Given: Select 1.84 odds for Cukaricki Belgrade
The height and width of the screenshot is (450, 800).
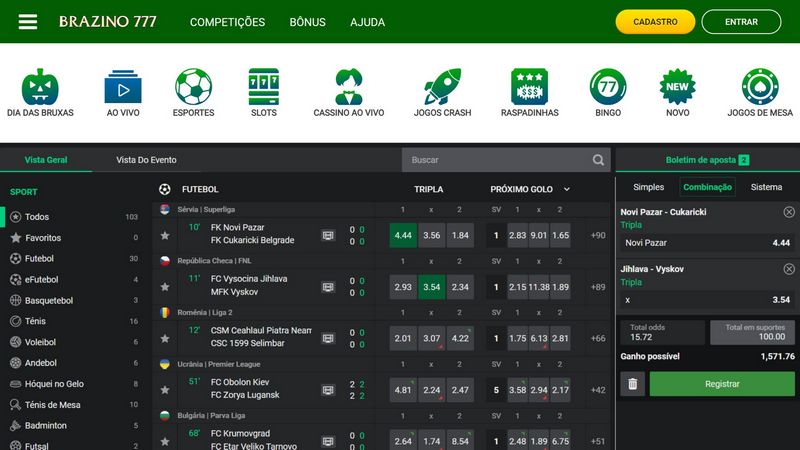Looking at the screenshot, I should [x=460, y=235].
